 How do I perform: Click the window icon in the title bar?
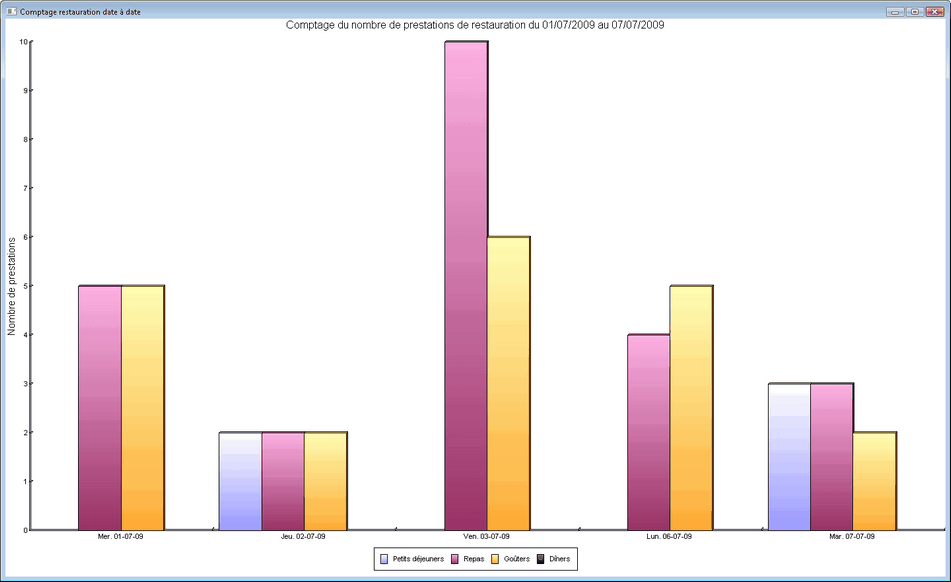click(11, 11)
